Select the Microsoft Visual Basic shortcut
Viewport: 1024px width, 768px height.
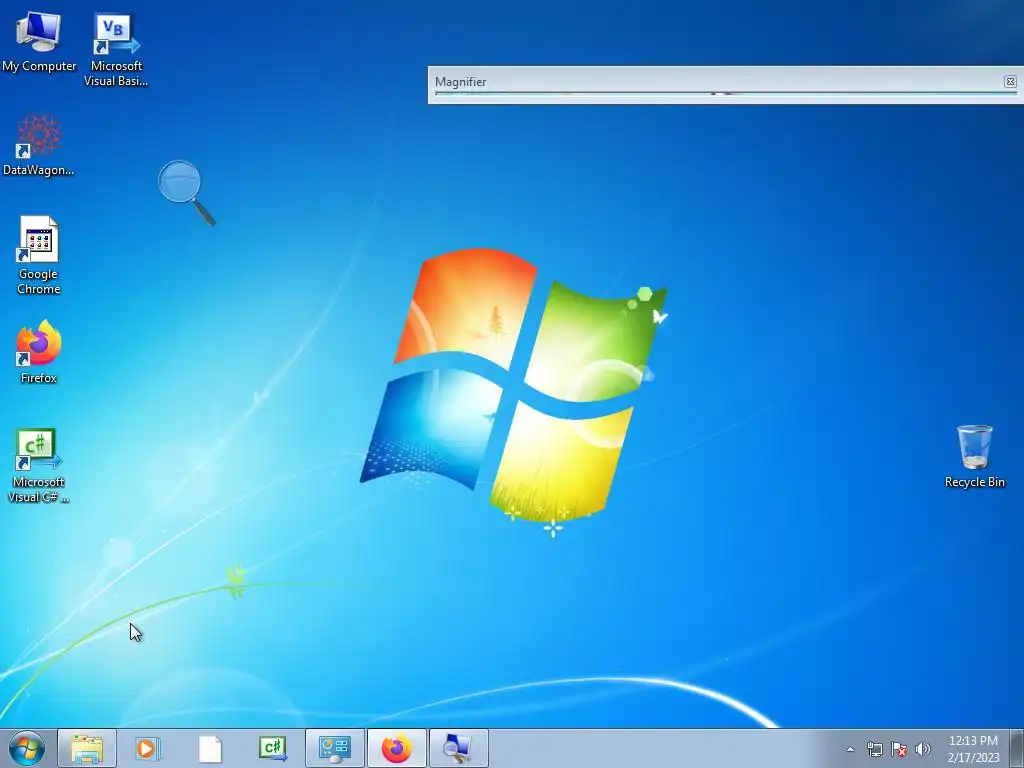point(116,50)
